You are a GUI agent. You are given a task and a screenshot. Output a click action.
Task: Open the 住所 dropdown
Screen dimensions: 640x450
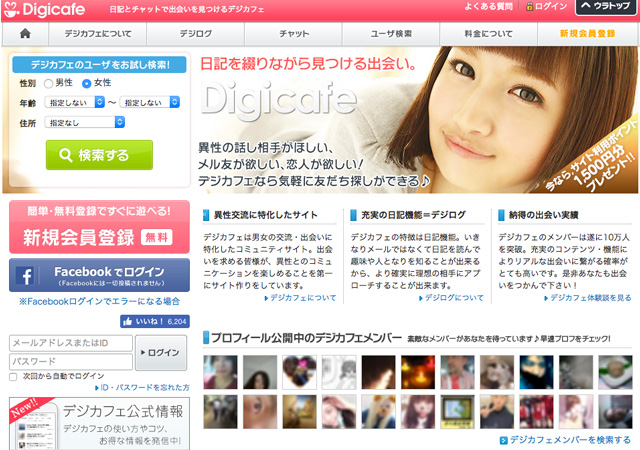pyautogui.click(x=84, y=122)
